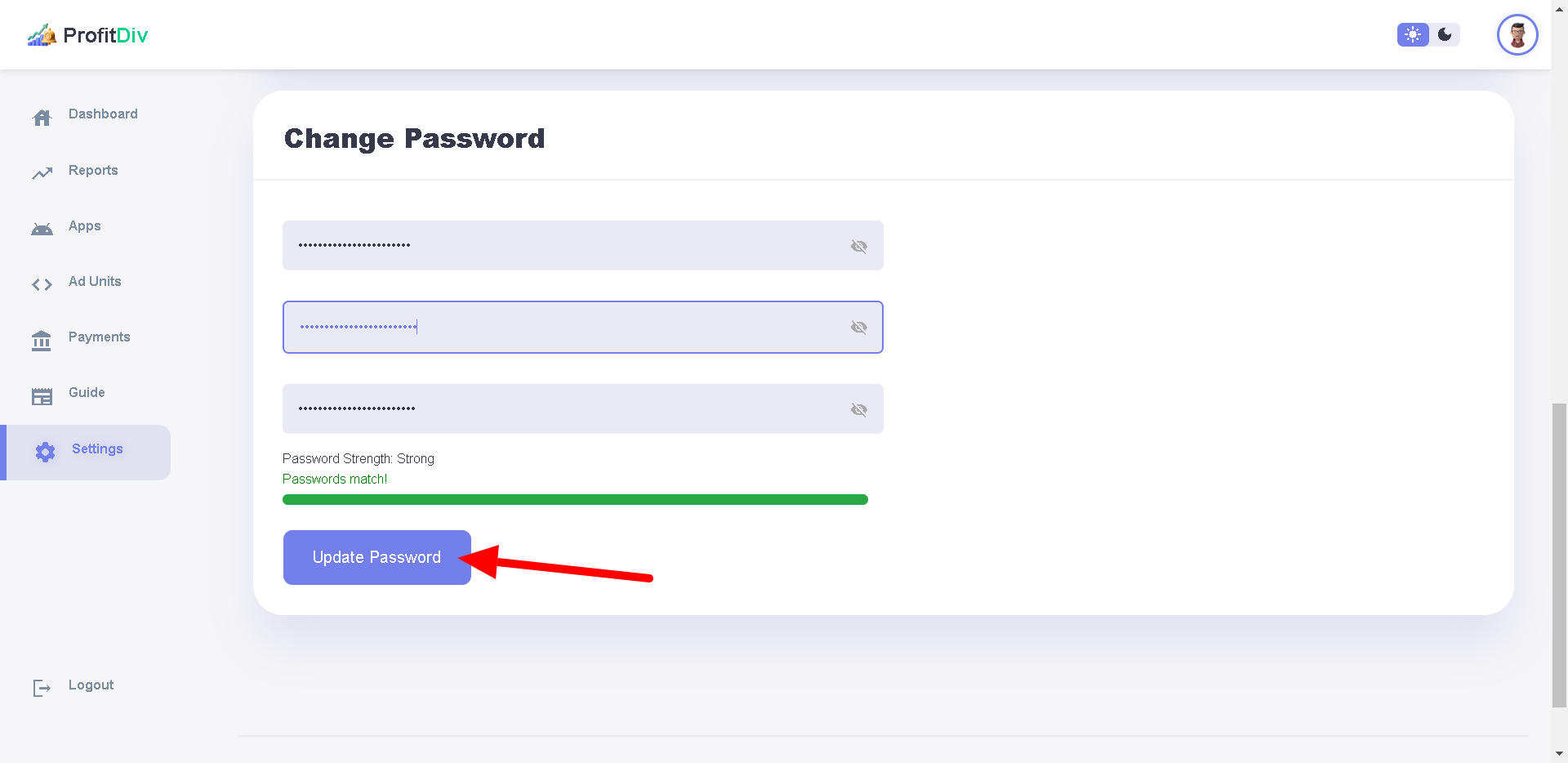Click the Logout exit icon
The width and height of the screenshot is (1568, 763).
[42, 688]
